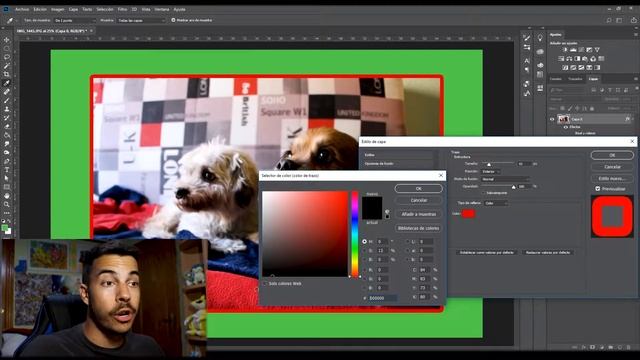This screenshot has width=640, height=360.
Task: Click the vertical hue spectrum slider
Action: click(355, 234)
